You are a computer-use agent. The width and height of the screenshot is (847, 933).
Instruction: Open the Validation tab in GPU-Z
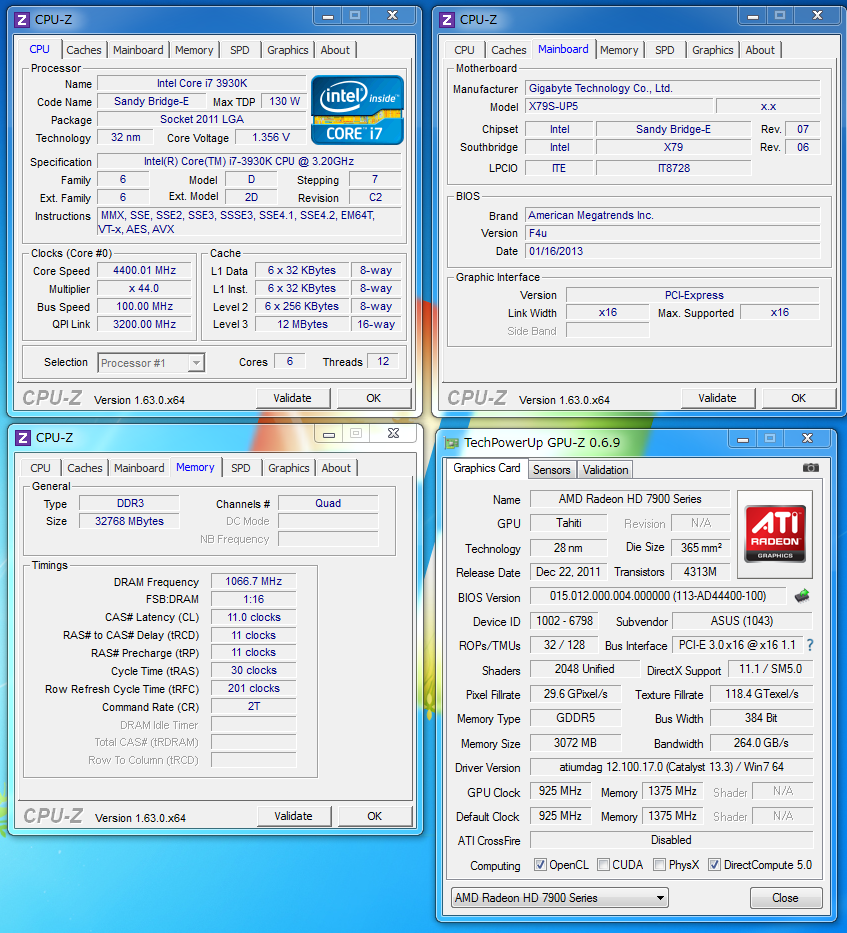click(x=605, y=469)
